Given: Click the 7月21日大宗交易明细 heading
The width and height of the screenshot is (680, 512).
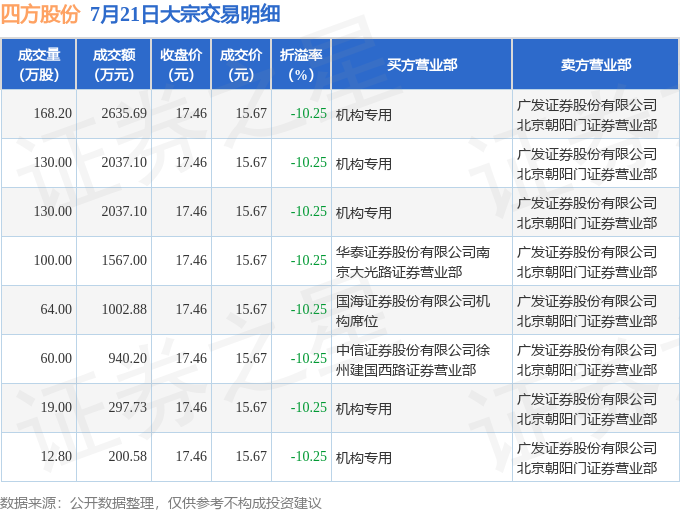Looking at the screenshot, I should pos(185,14).
